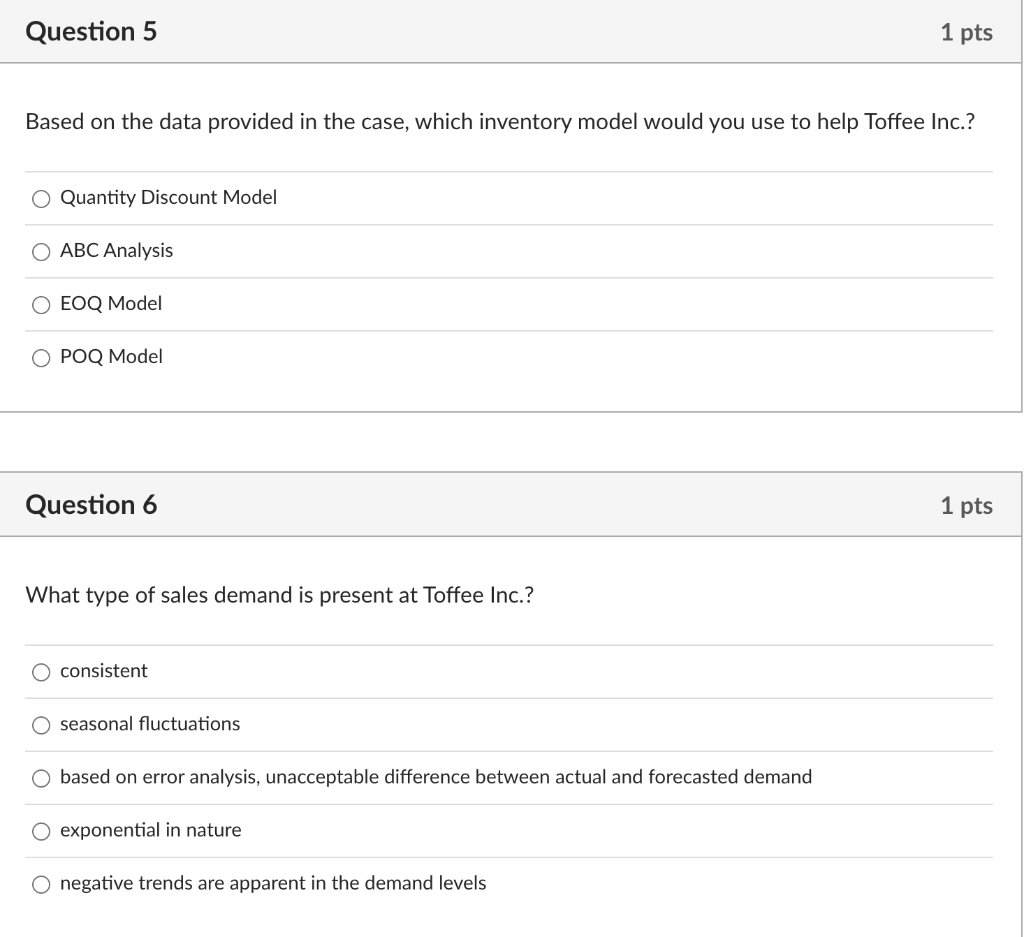Click the 'EOQ Model' label text
This screenshot has height=937, width=1024.
pyautogui.click(x=111, y=304)
